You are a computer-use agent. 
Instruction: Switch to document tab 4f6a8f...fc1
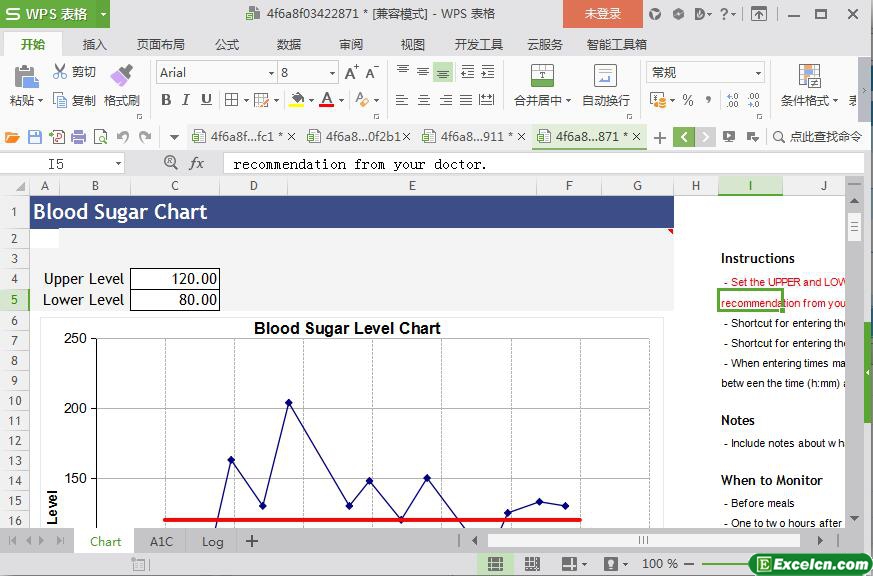[242, 136]
